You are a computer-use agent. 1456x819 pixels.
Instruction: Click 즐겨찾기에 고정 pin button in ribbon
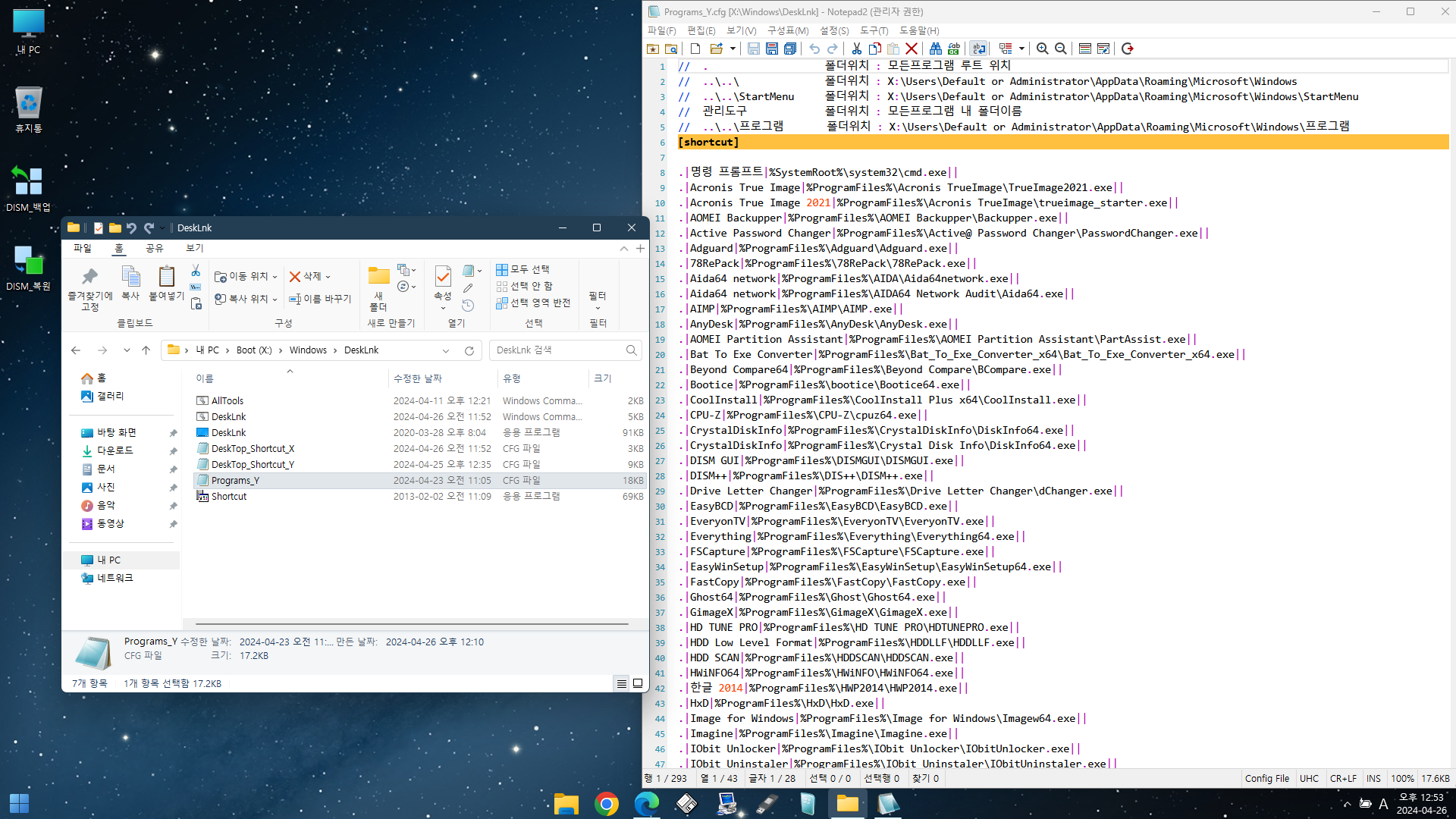click(89, 288)
